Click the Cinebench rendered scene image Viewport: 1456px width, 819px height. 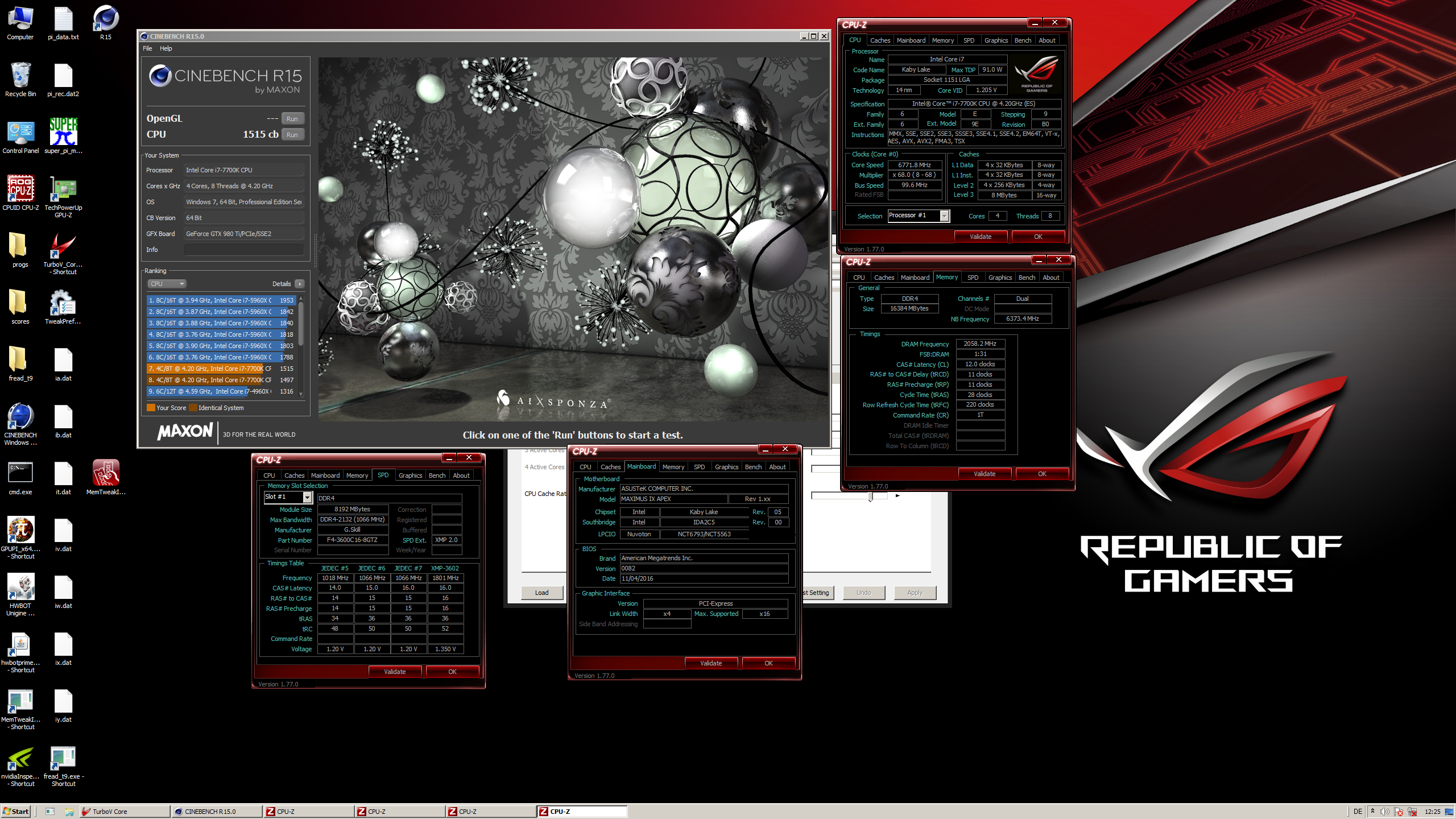pyautogui.click(x=573, y=239)
